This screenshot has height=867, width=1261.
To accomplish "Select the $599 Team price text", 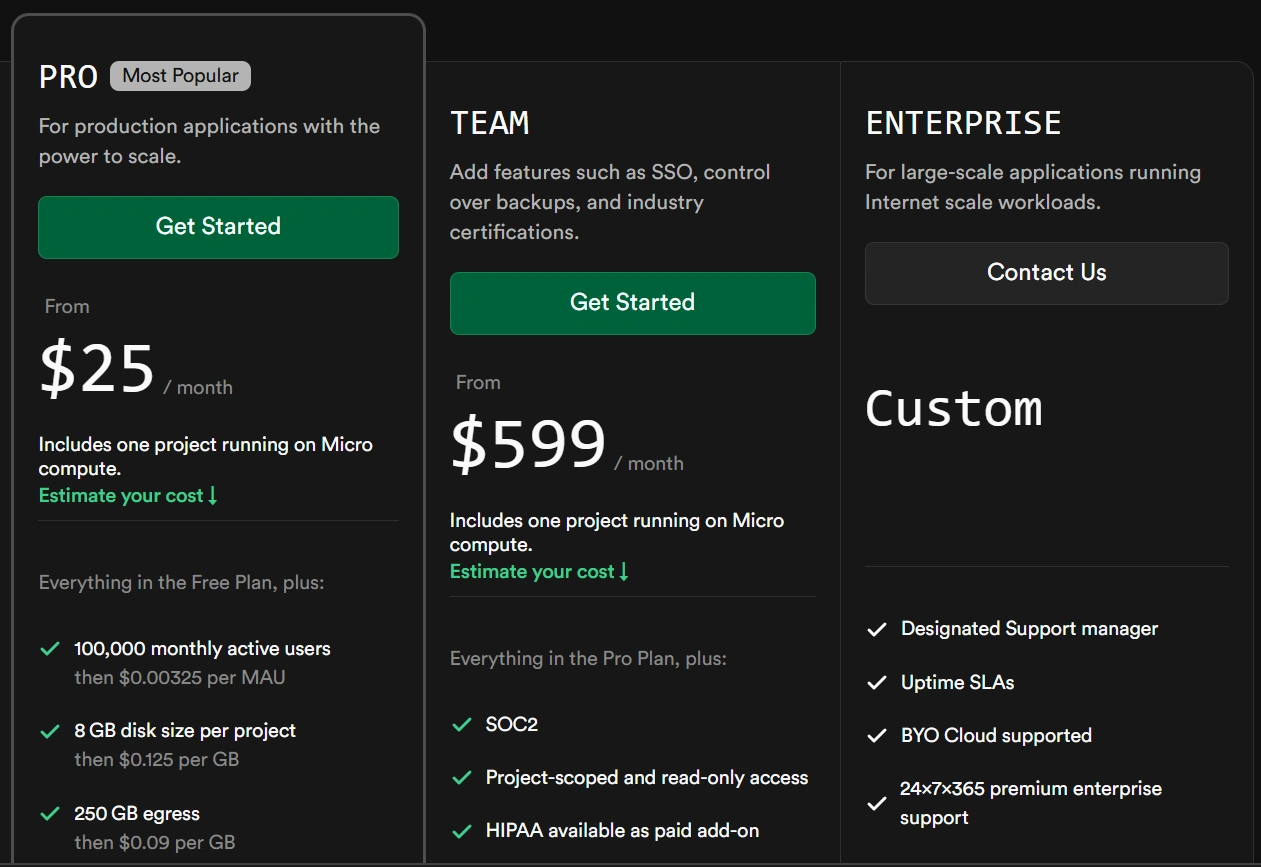I will [528, 444].
